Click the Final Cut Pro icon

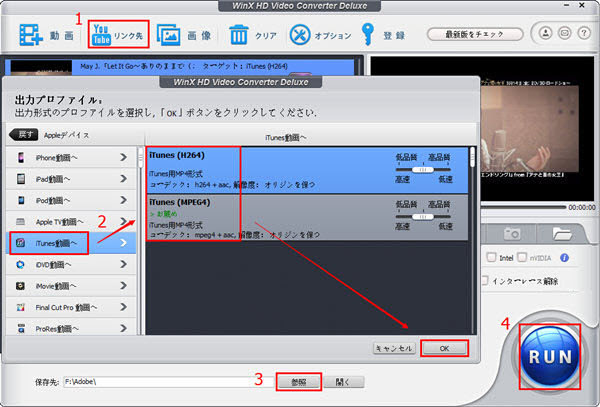[21, 307]
